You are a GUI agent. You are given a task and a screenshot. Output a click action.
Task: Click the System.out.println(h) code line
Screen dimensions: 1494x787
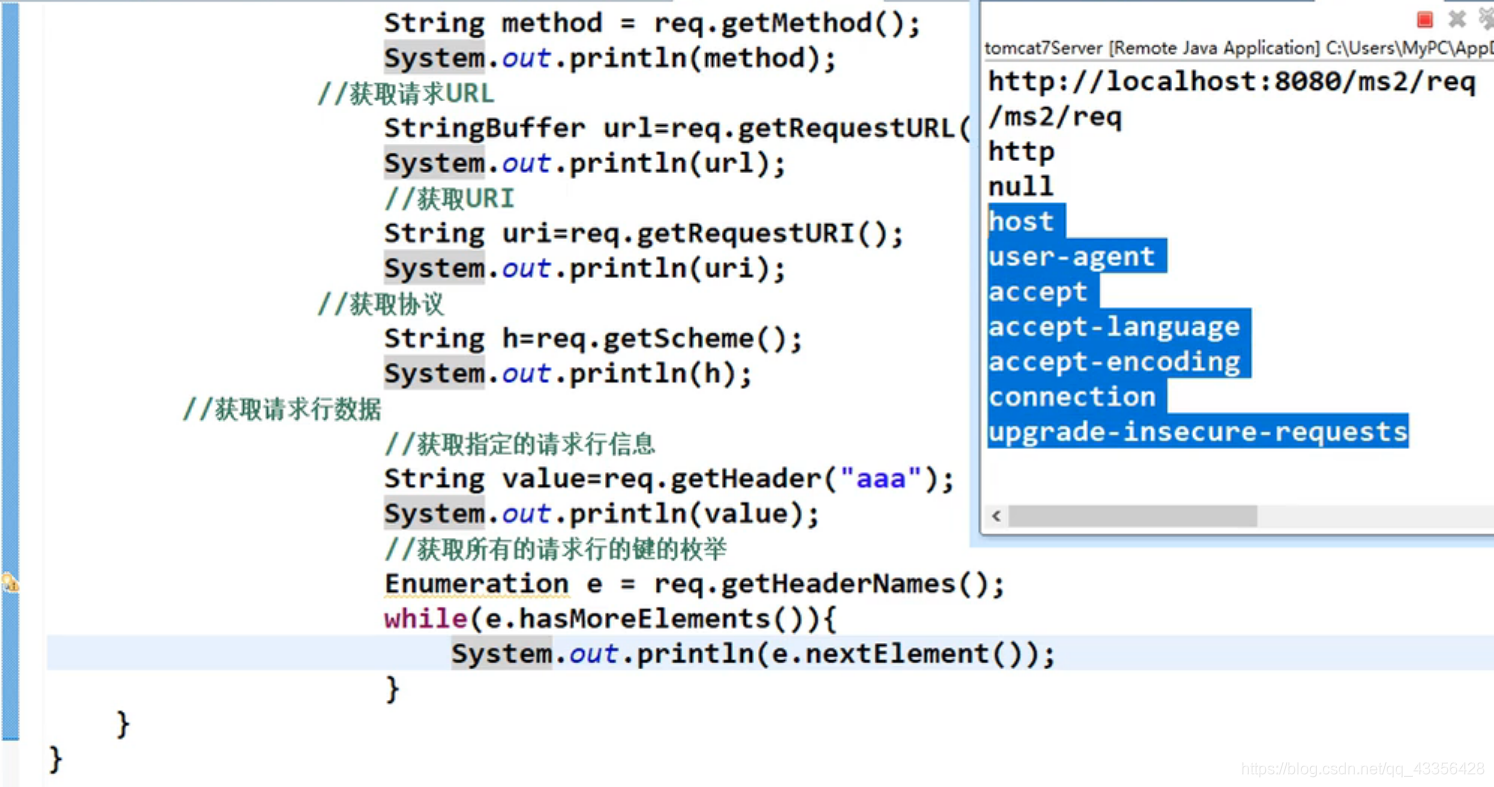point(568,373)
